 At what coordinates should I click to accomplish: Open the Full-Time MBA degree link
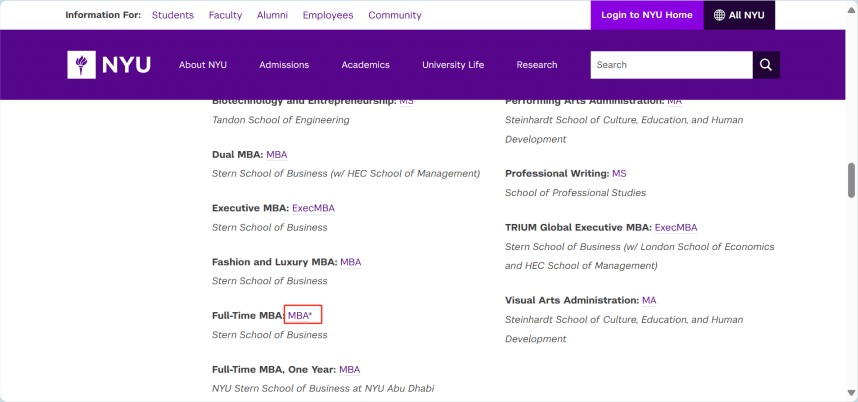300,316
